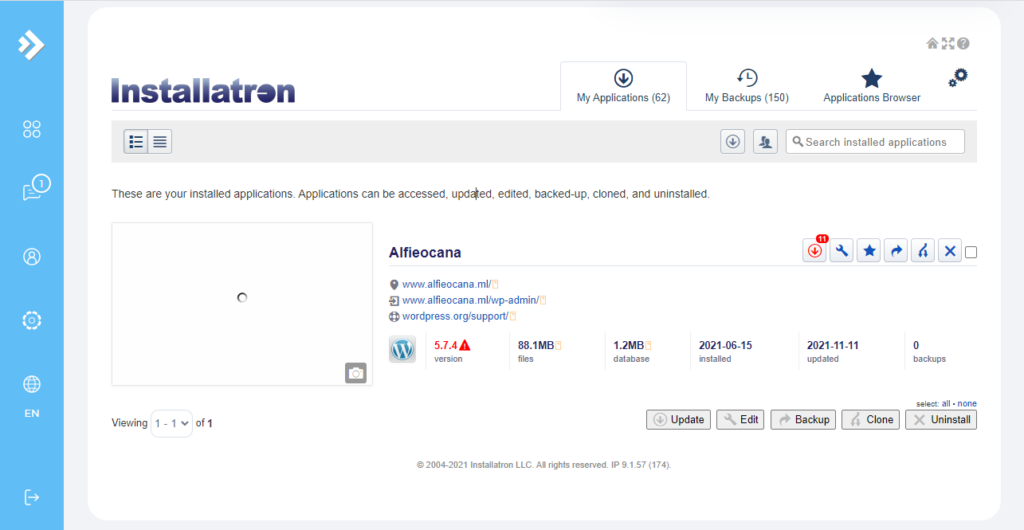Screen dimensions: 1024x530
Task: Open the Viewing 1 - 1 page dropdown
Action: pos(172,423)
